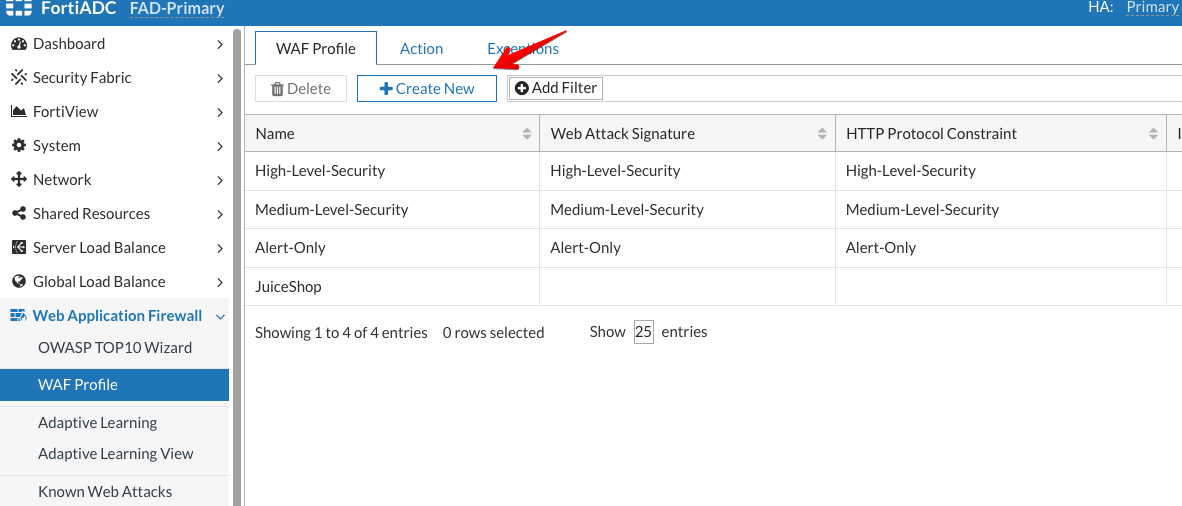Click the entries-per-page field showing 25
The width and height of the screenshot is (1182, 506).
643,332
